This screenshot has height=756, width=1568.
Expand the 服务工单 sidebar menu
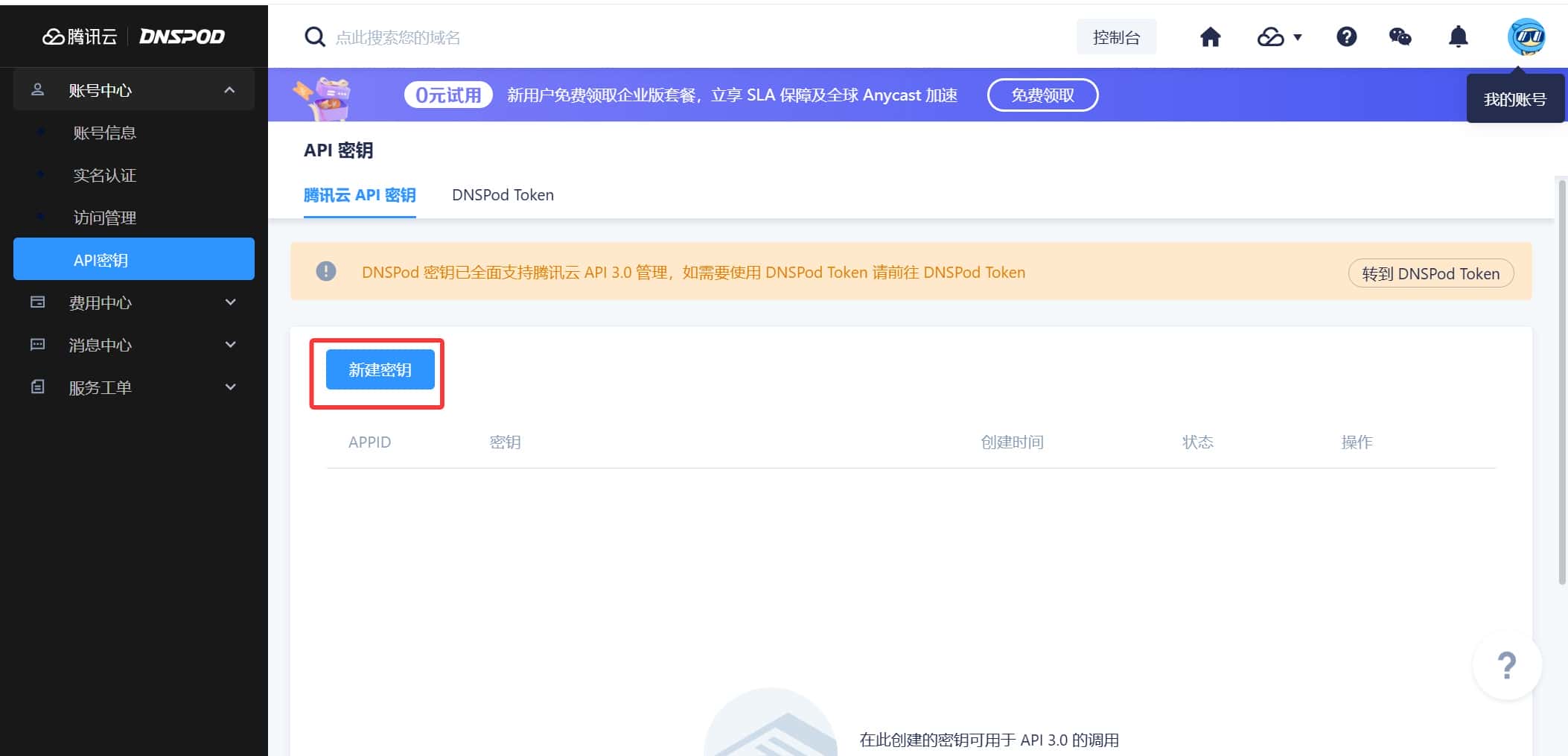[x=134, y=387]
